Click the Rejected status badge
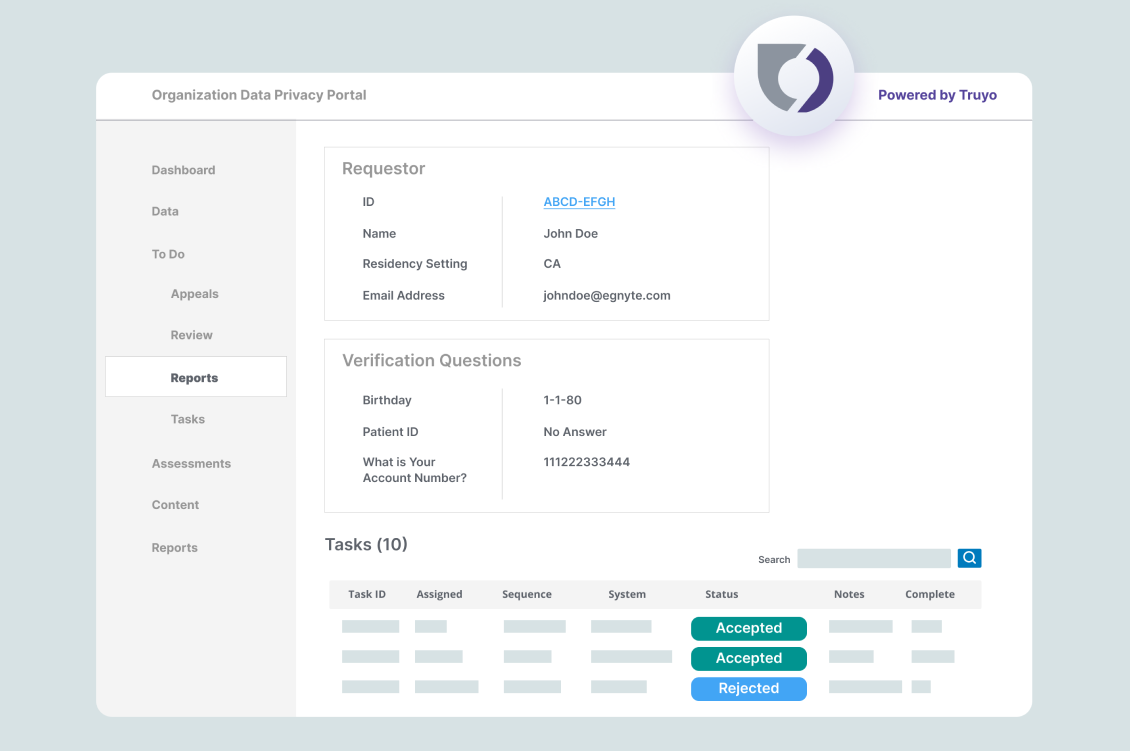The height and width of the screenshot is (751, 1130). (x=748, y=688)
